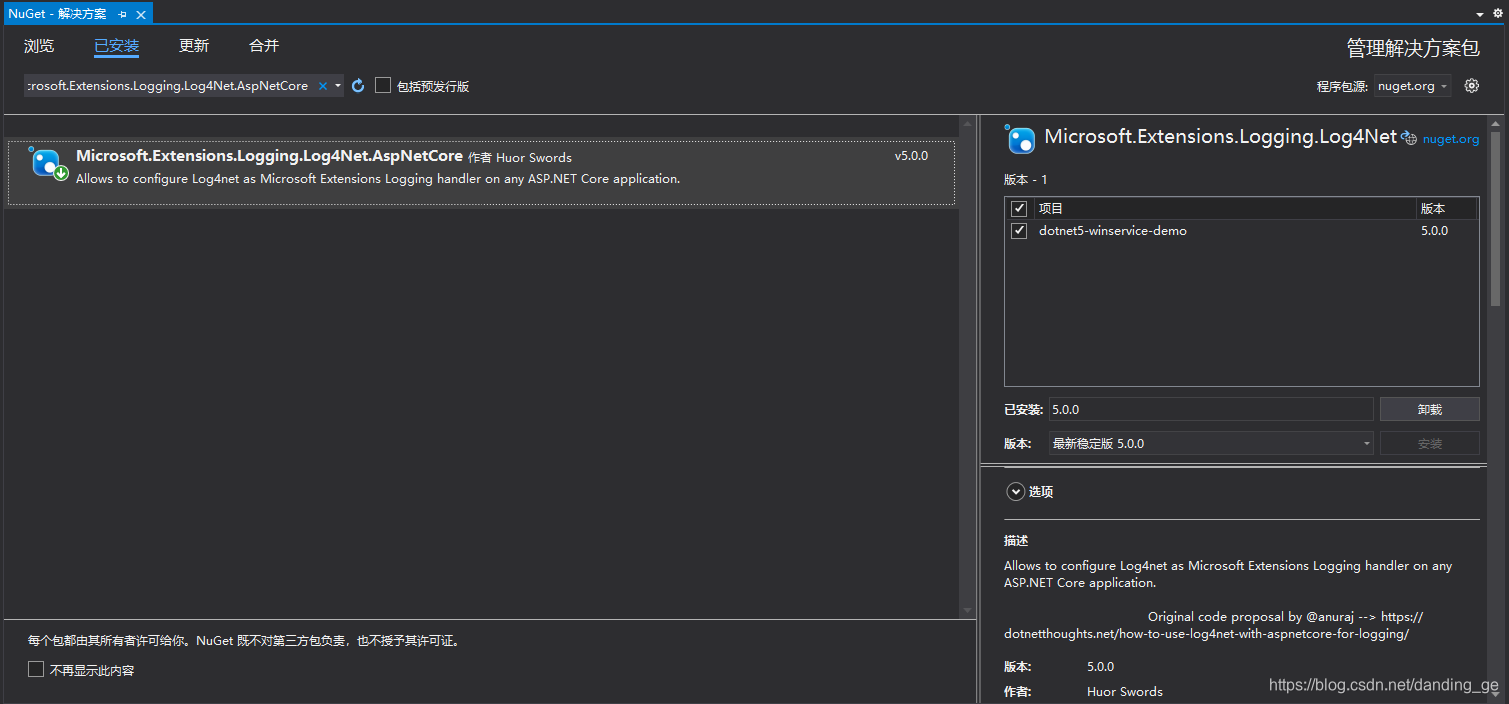Toggle the 包括预发行版 checkbox
1509x704 pixels.
(x=383, y=86)
